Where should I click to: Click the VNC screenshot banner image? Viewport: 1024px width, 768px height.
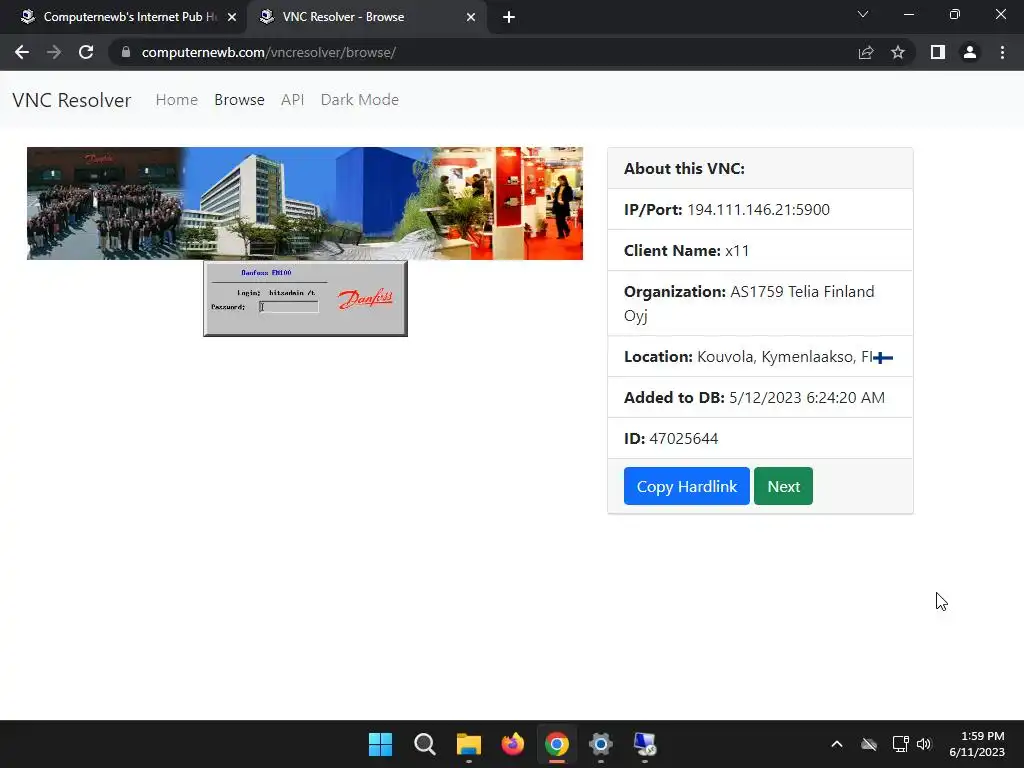[305, 203]
